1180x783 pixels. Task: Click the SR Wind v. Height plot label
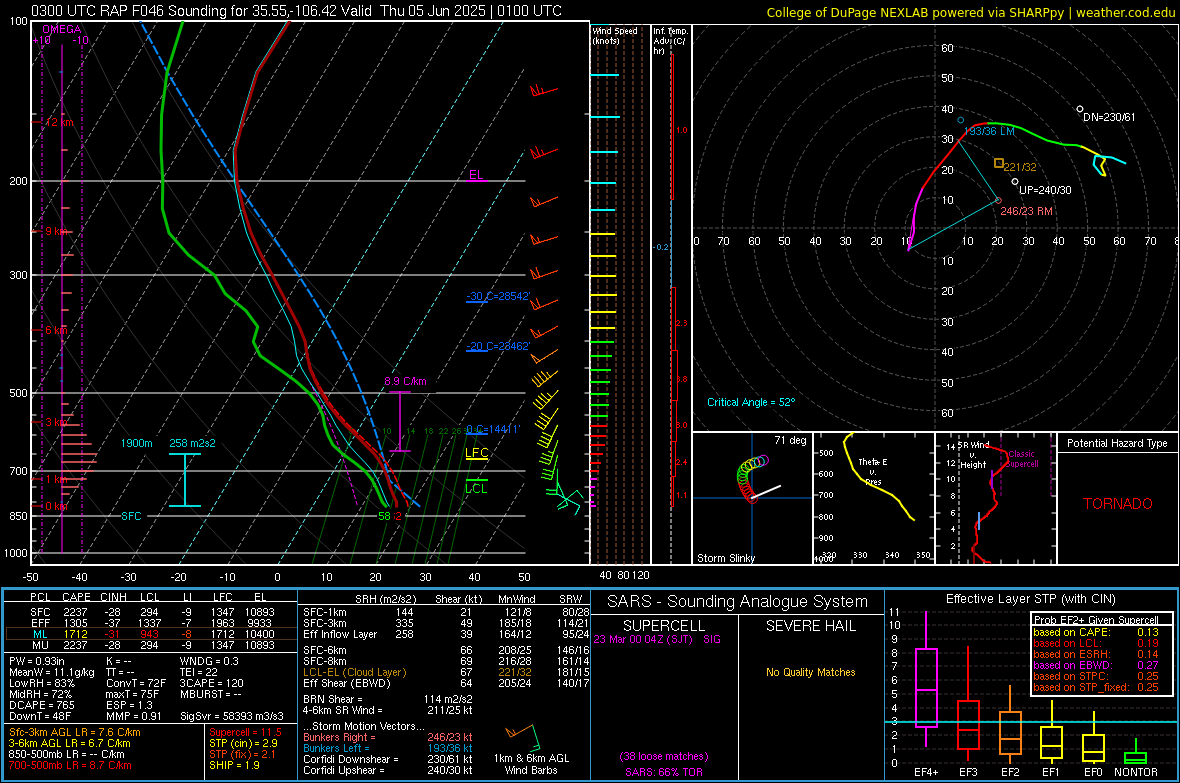[x=973, y=455]
